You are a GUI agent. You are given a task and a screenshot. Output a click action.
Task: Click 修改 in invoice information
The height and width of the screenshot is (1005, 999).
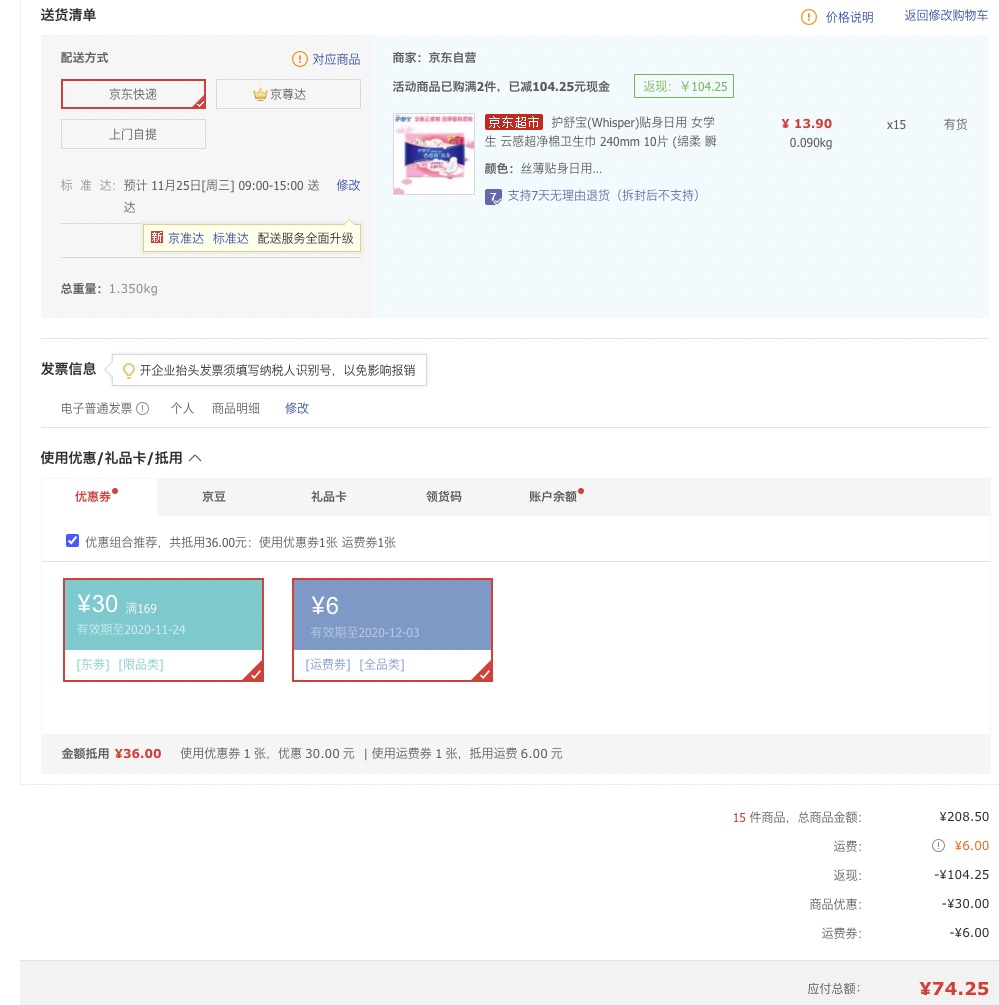click(297, 408)
